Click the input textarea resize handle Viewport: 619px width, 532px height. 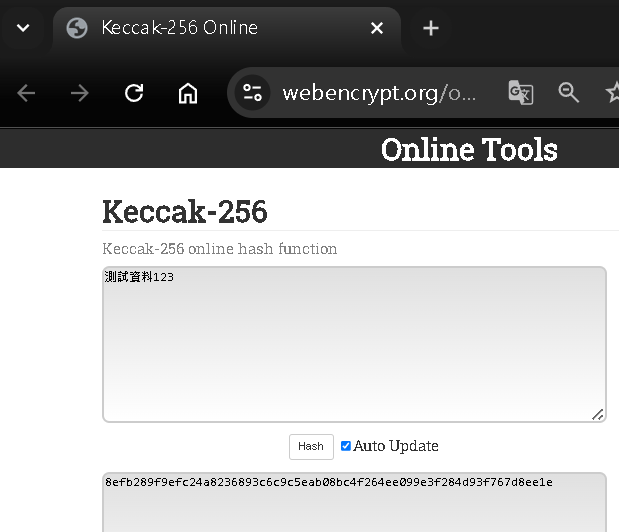click(598, 414)
